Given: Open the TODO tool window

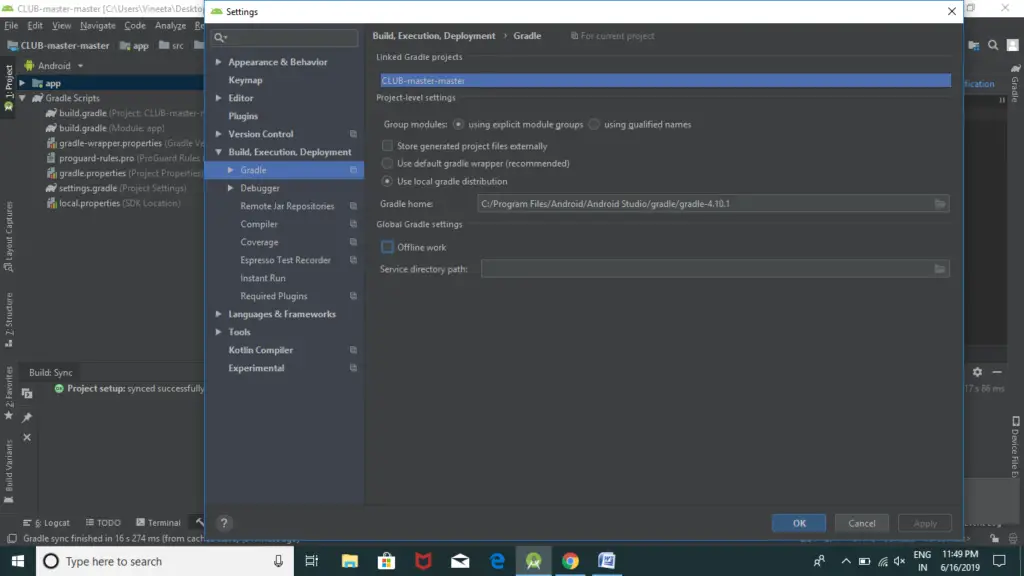Looking at the screenshot, I should [103, 522].
